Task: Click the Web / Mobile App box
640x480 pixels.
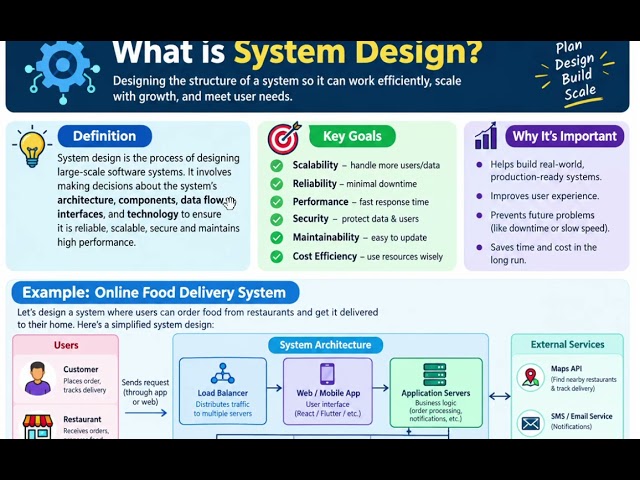Action: (x=328, y=391)
